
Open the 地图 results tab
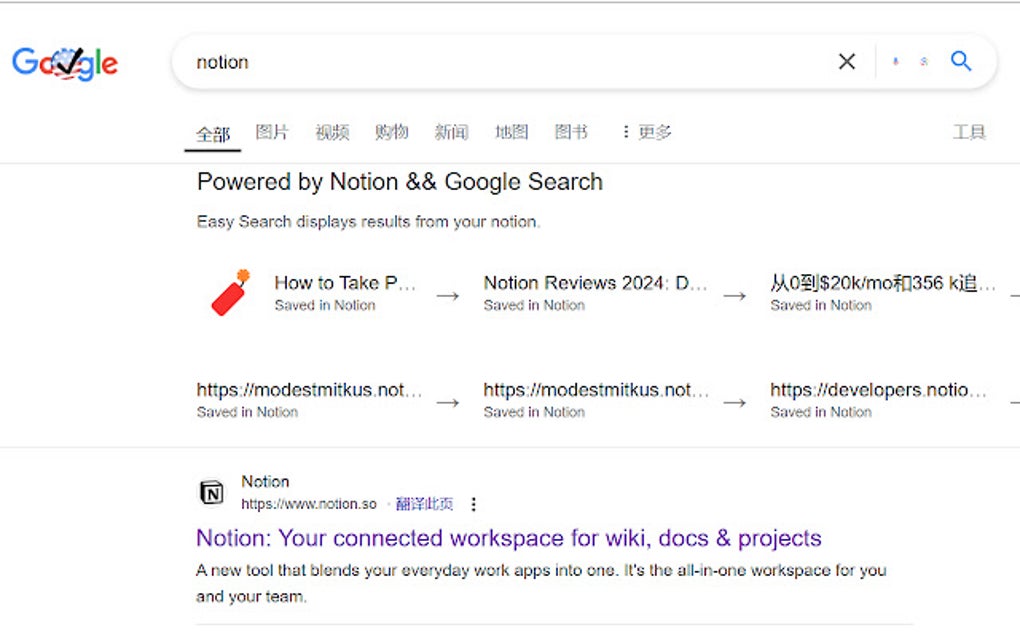511,132
